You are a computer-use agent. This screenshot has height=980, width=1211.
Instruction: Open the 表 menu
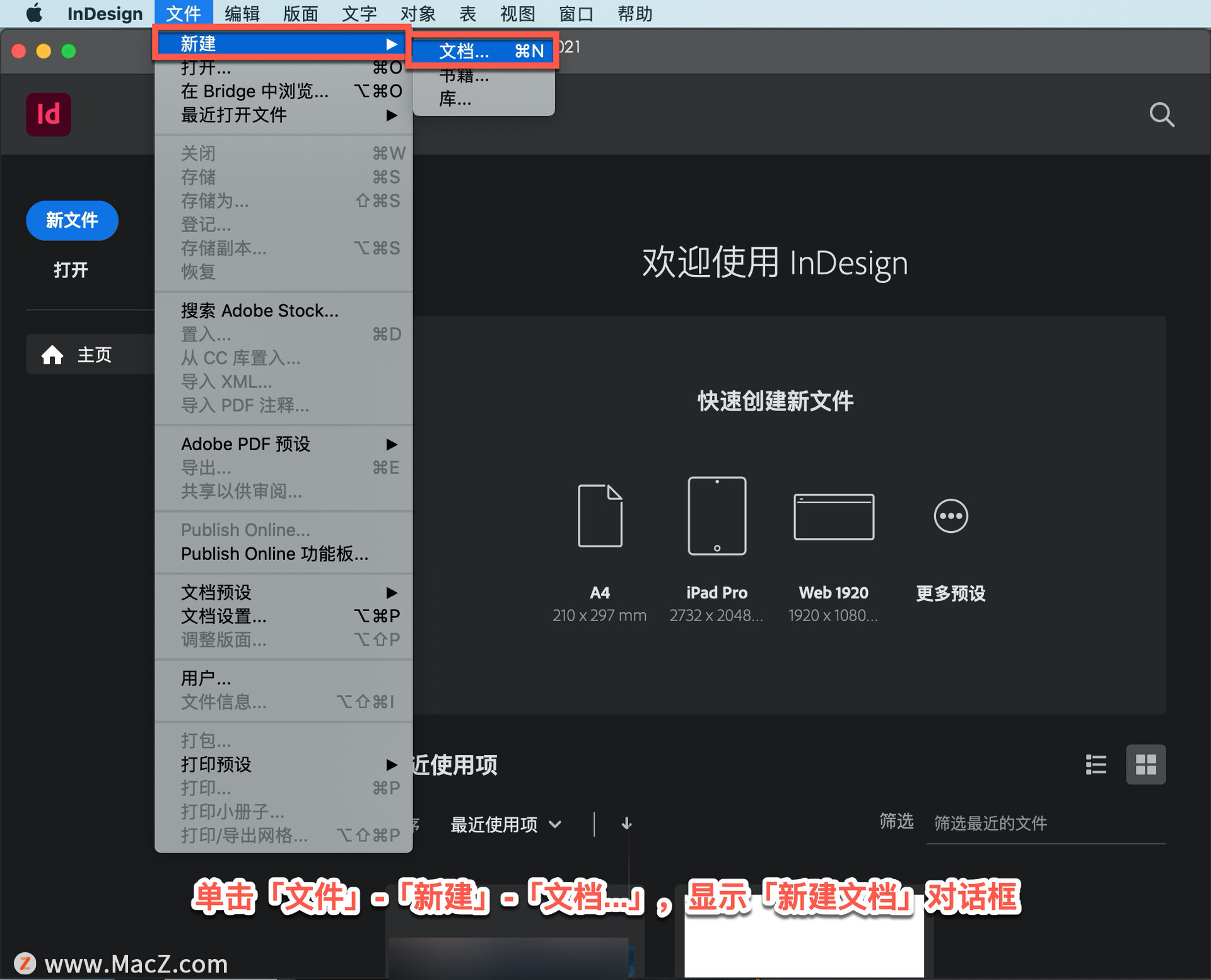(x=467, y=13)
